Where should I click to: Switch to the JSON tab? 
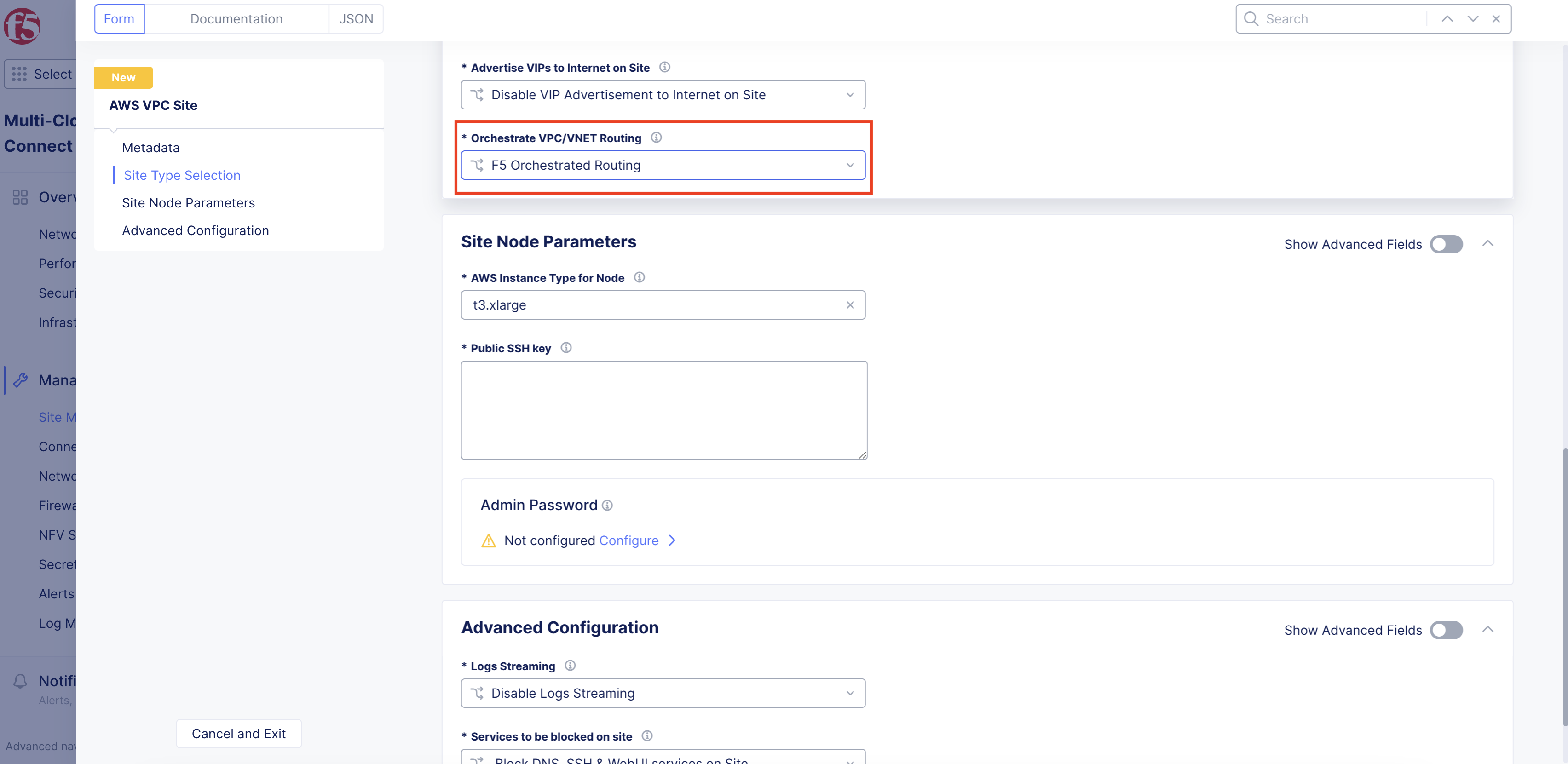[356, 19]
